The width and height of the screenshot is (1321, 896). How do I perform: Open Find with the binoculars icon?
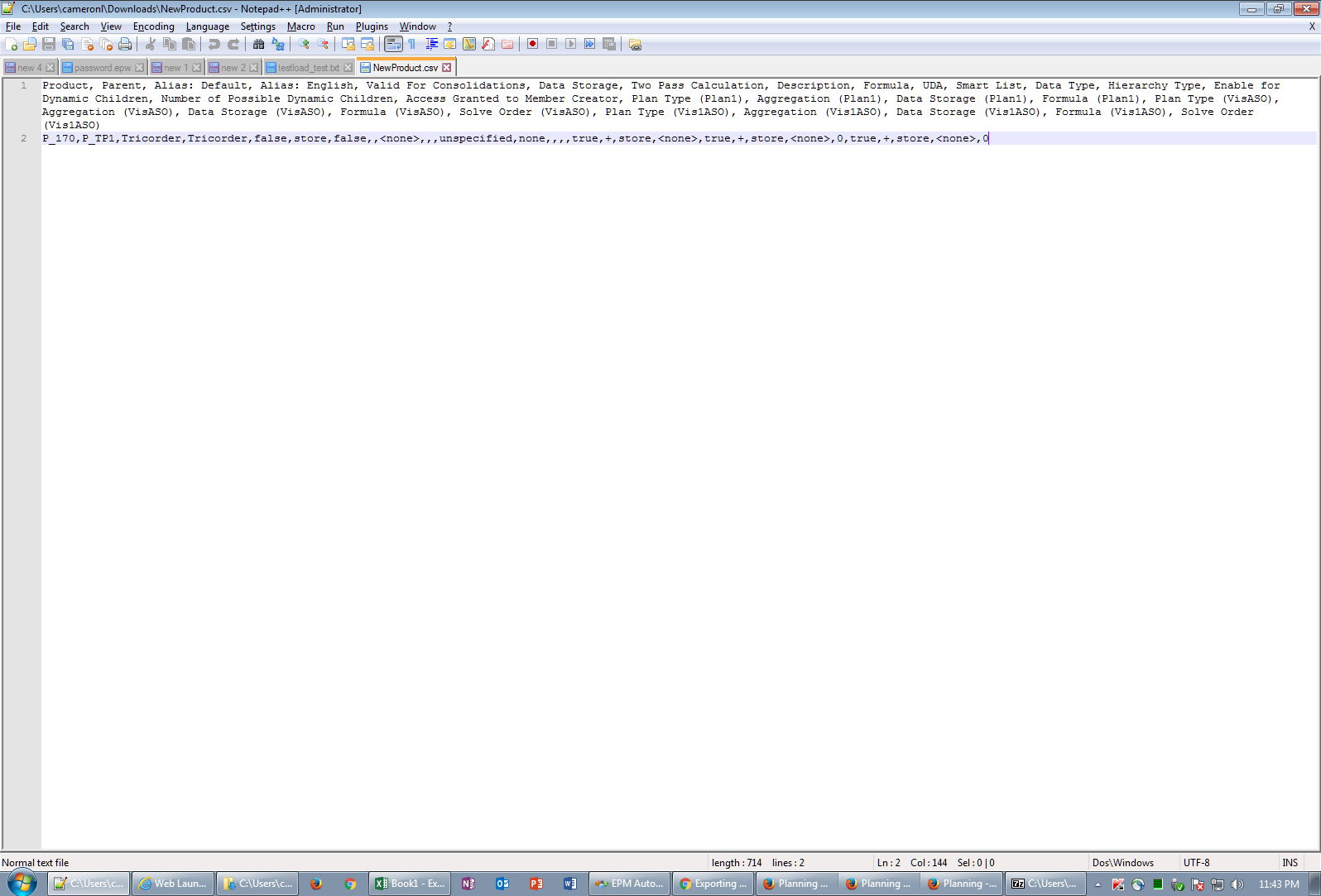tap(259, 44)
